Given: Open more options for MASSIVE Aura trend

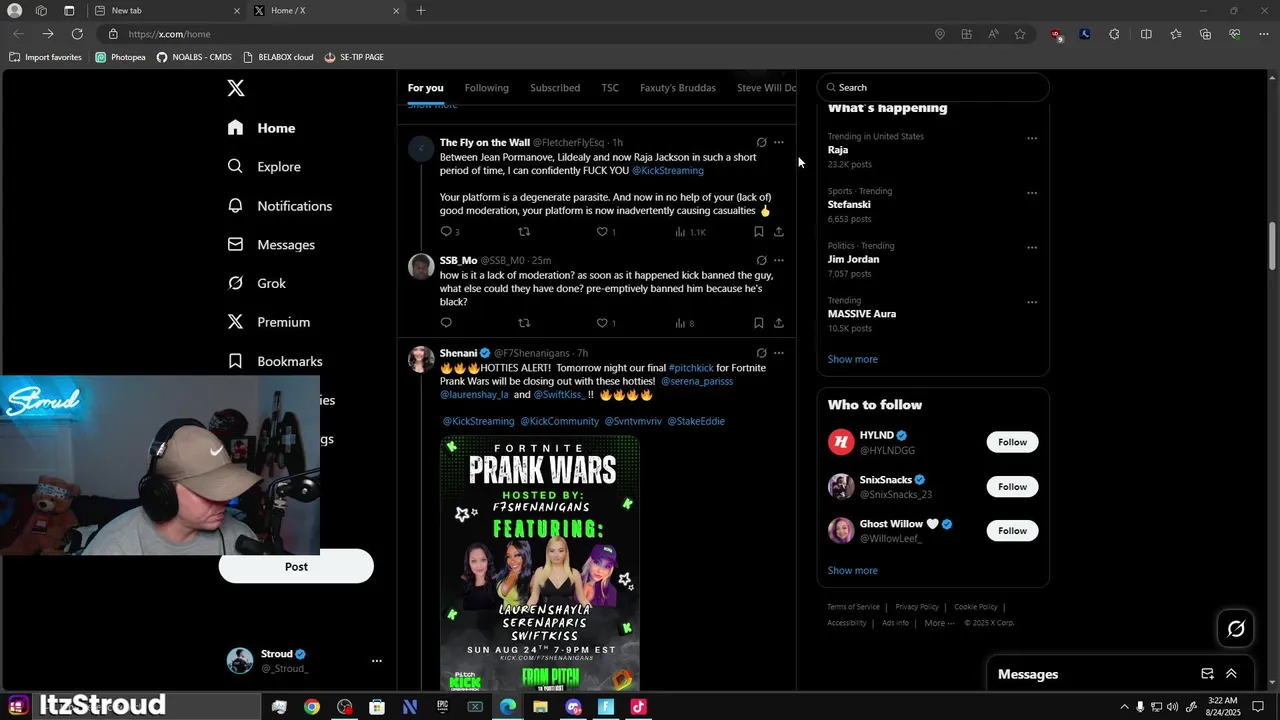Looking at the screenshot, I should (x=1032, y=302).
